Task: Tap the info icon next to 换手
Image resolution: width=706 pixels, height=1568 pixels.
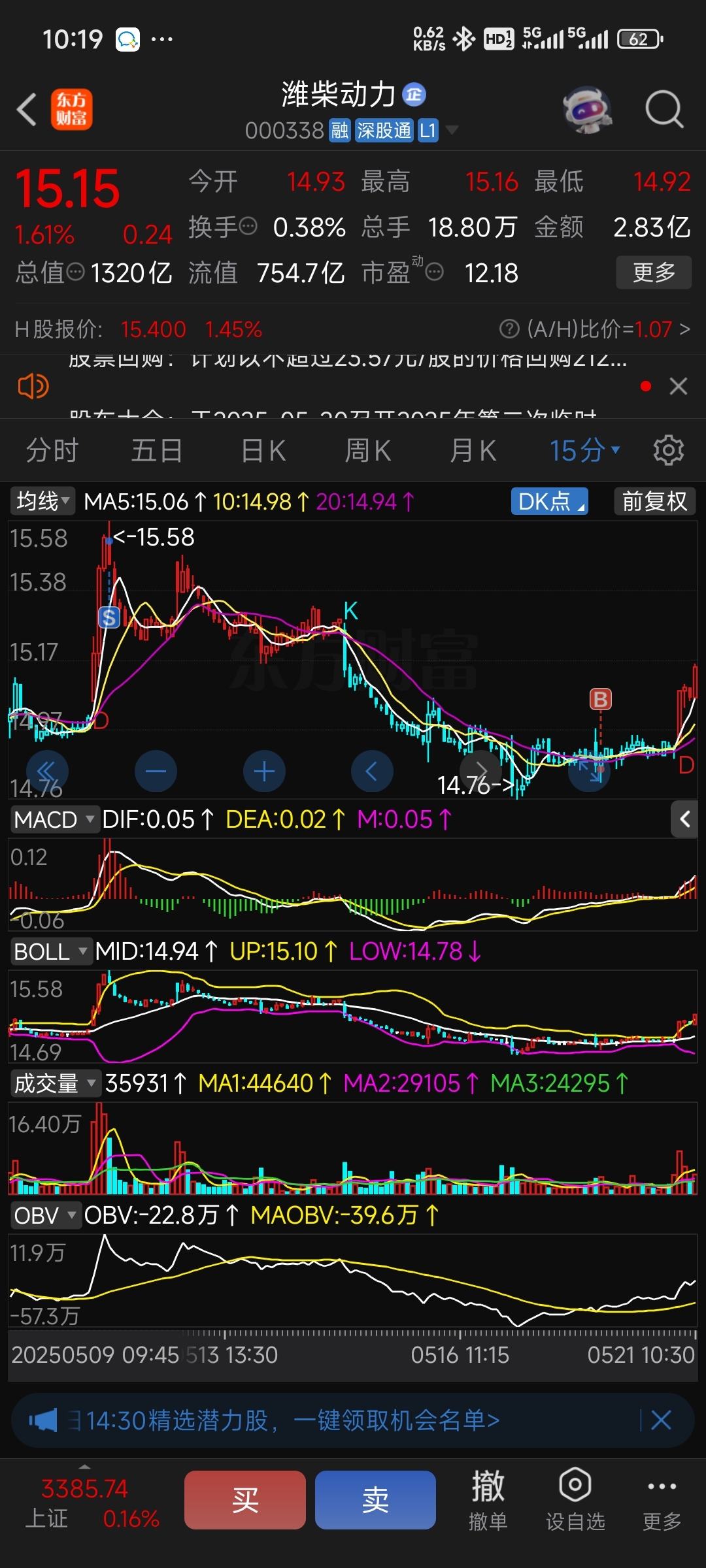Action: (248, 227)
